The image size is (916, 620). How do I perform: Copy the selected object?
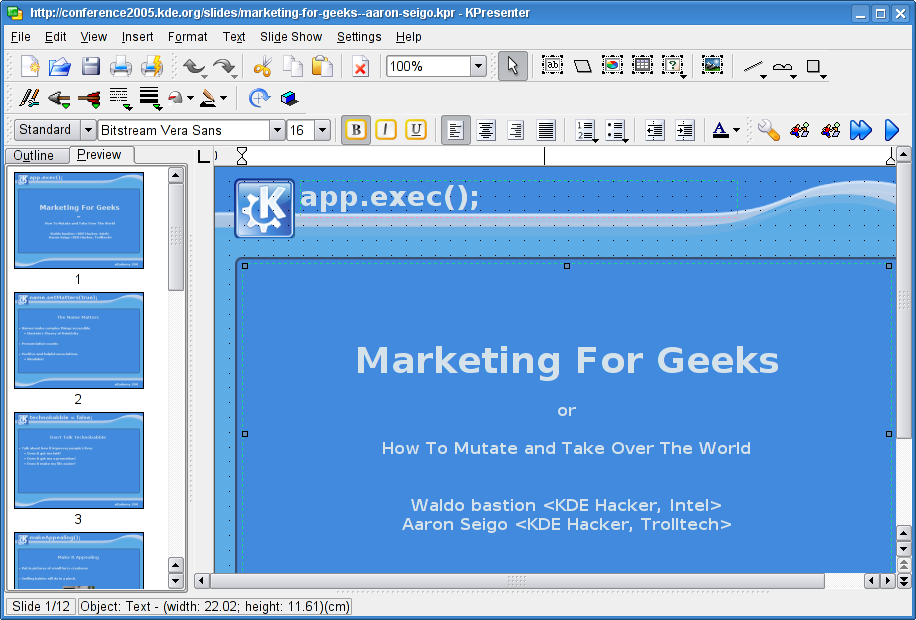[x=293, y=66]
